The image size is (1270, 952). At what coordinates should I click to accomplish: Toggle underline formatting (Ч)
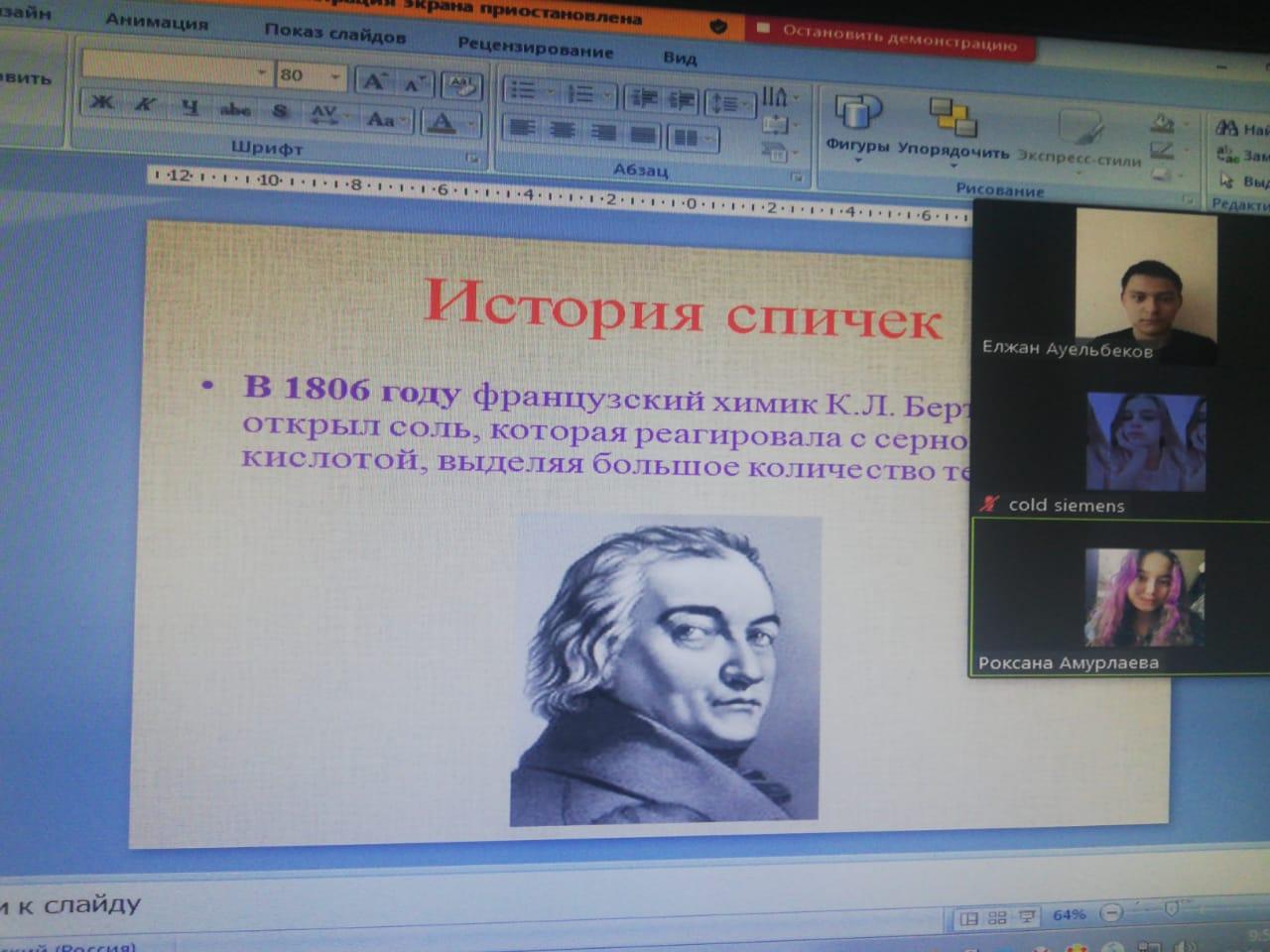pyautogui.click(x=190, y=108)
